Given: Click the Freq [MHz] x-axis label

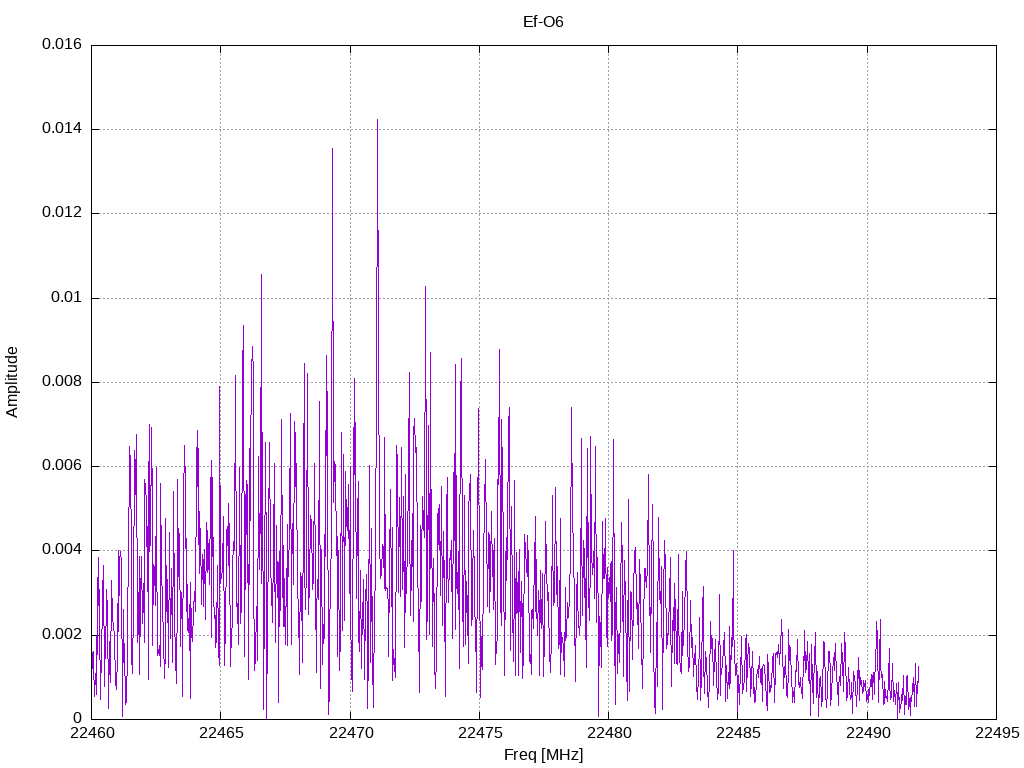Looking at the screenshot, I should 543,754.
